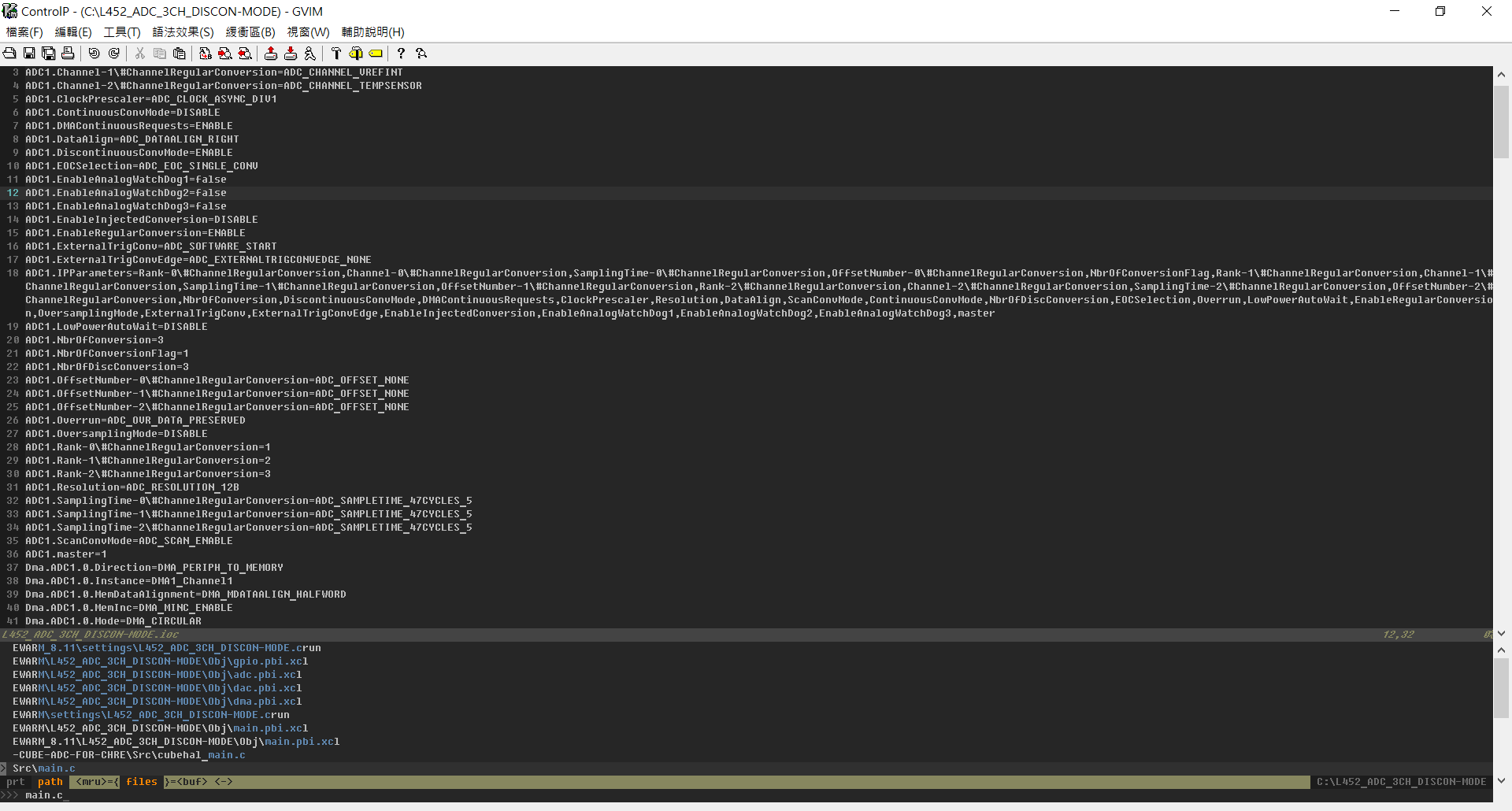Click the editor scrollbar down arrow
The width and height of the screenshot is (1512, 811).
coord(1502,633)
